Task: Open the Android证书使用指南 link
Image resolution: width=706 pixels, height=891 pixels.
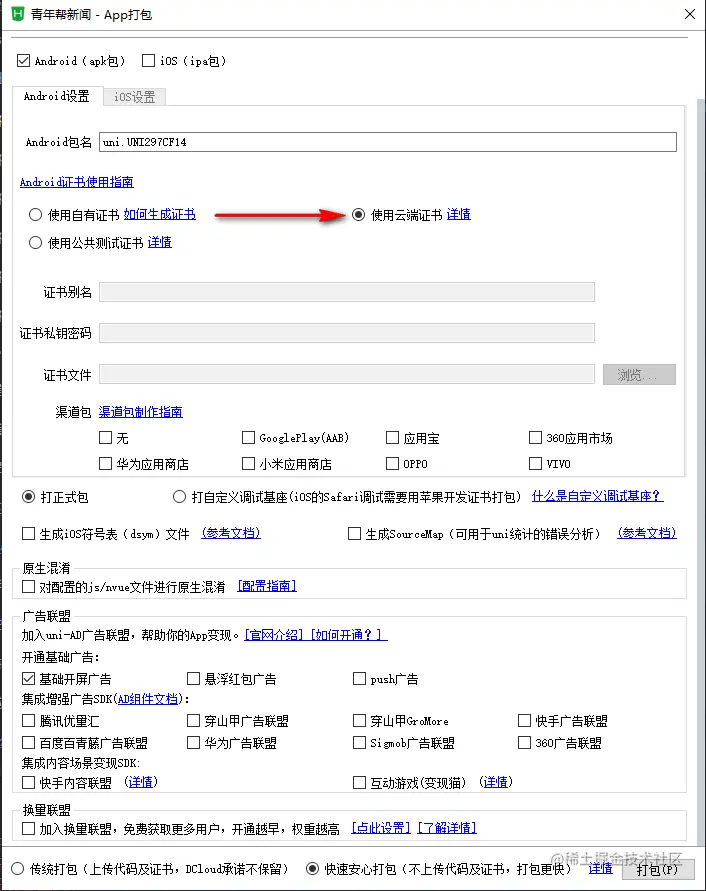Action: [x=77, y=182]
